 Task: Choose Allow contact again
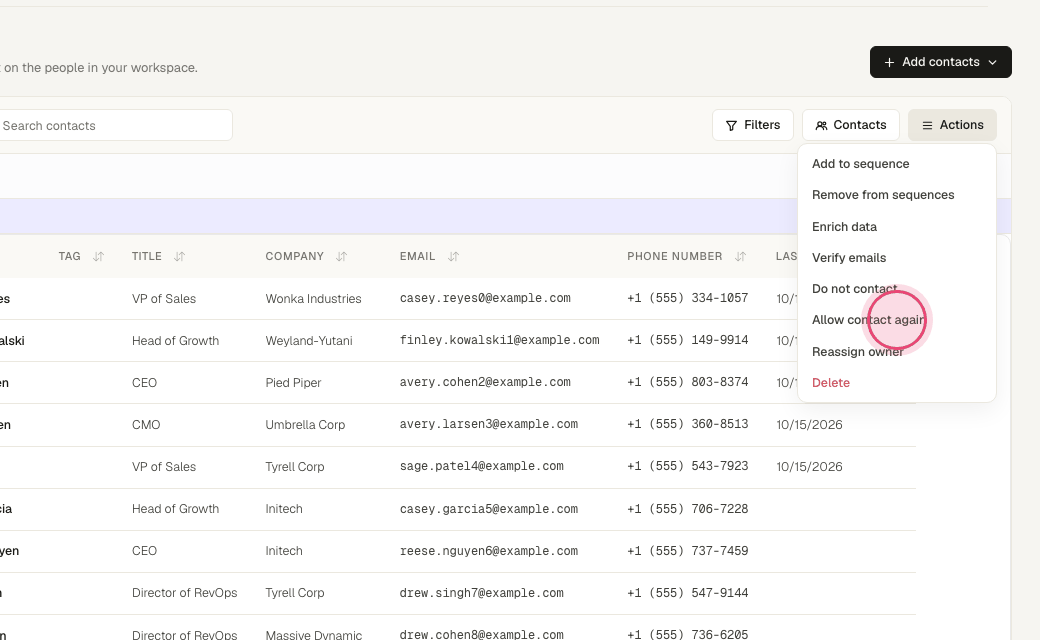(x=868, y=320)
